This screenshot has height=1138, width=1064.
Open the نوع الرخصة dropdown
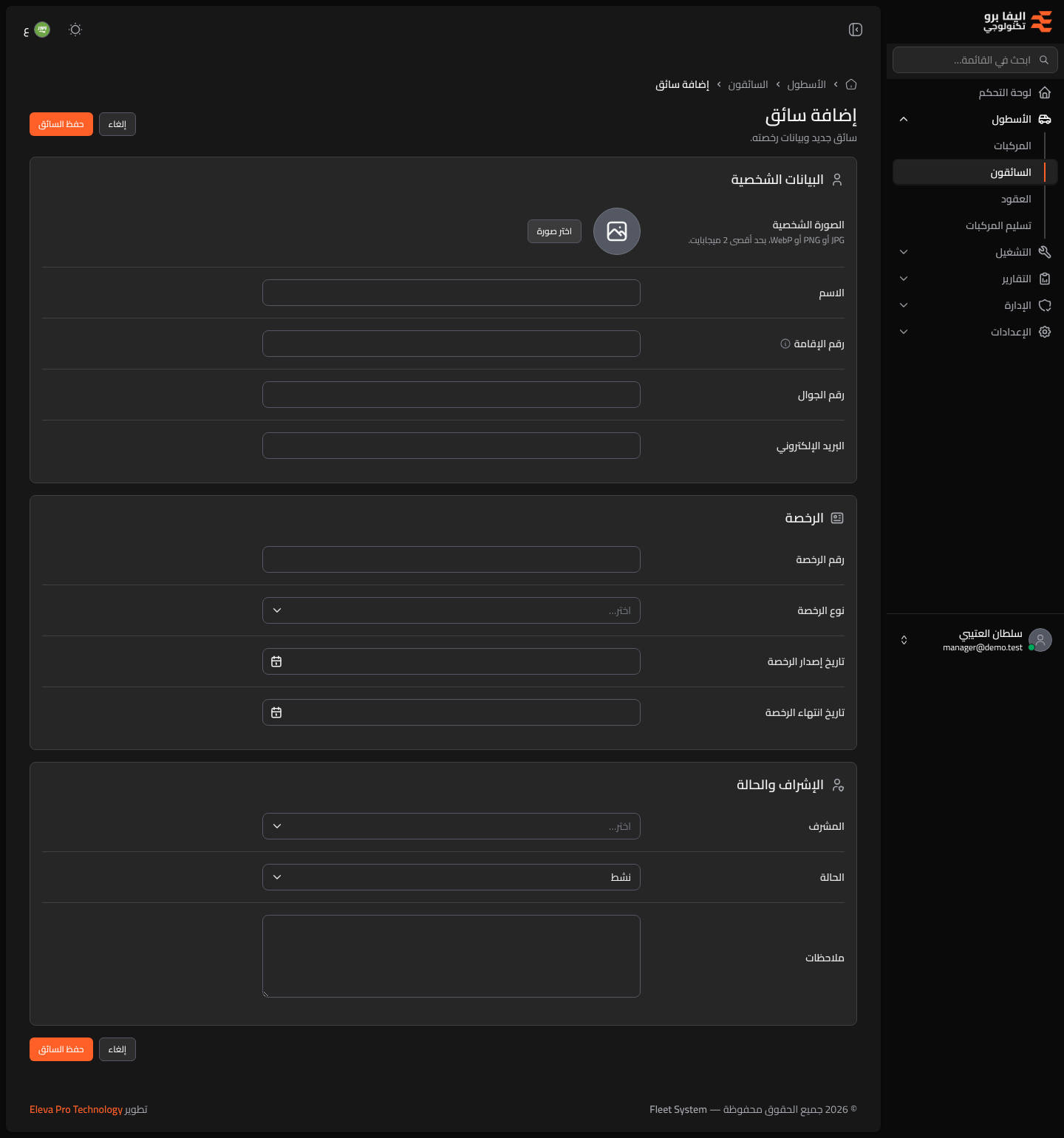pos(451,610)
